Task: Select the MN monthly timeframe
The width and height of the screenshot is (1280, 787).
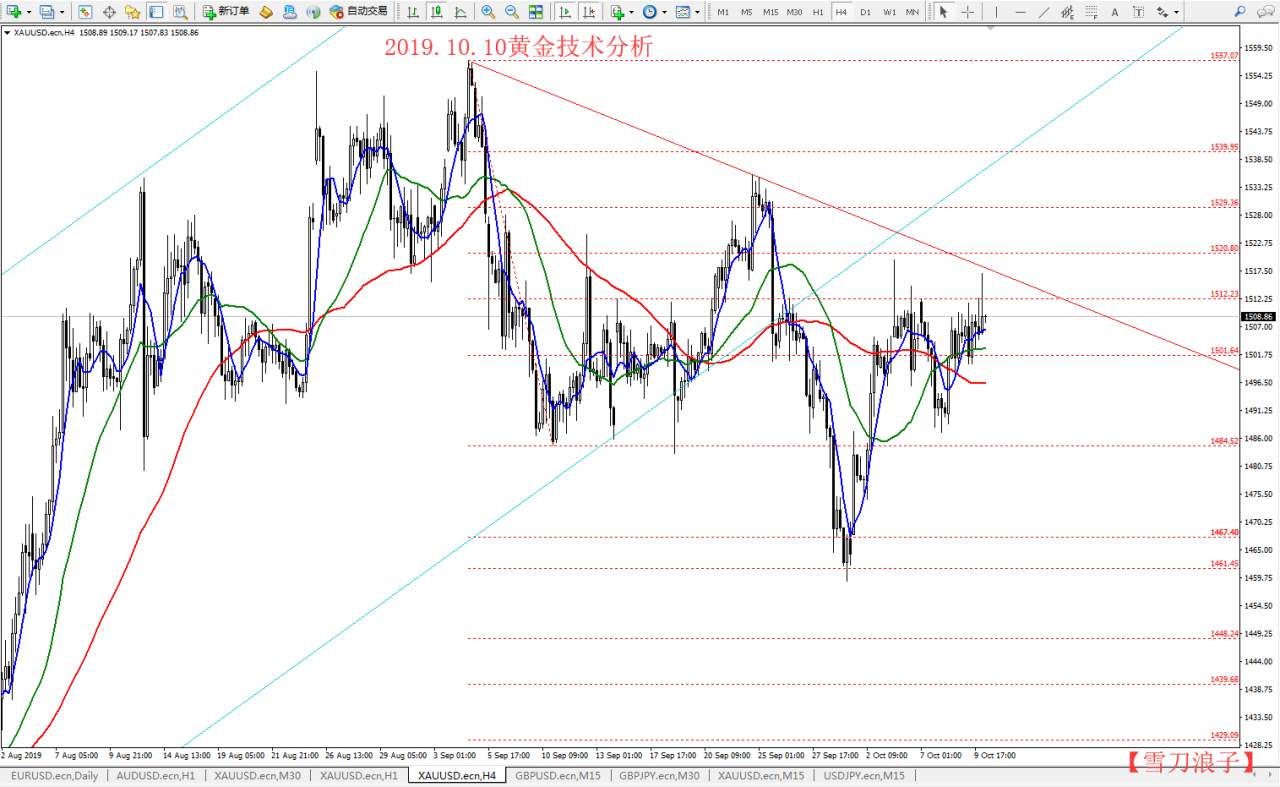Action: [912, 12]
